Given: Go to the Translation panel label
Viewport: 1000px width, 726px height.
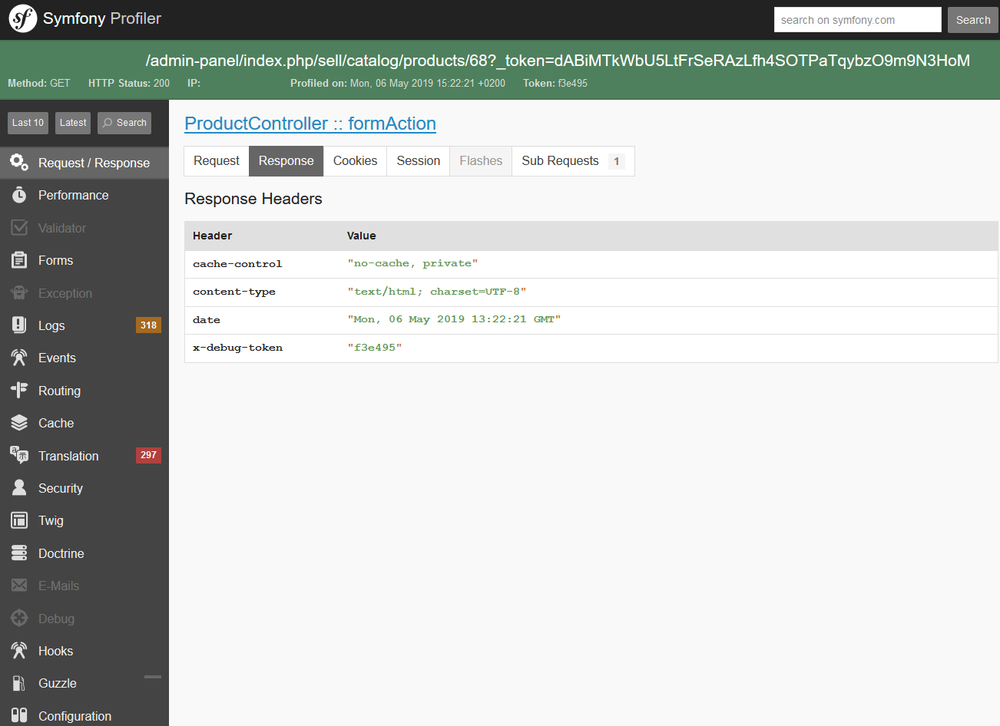Looking at the screenshot, I should pyautogui.click(x=68, y=456).
